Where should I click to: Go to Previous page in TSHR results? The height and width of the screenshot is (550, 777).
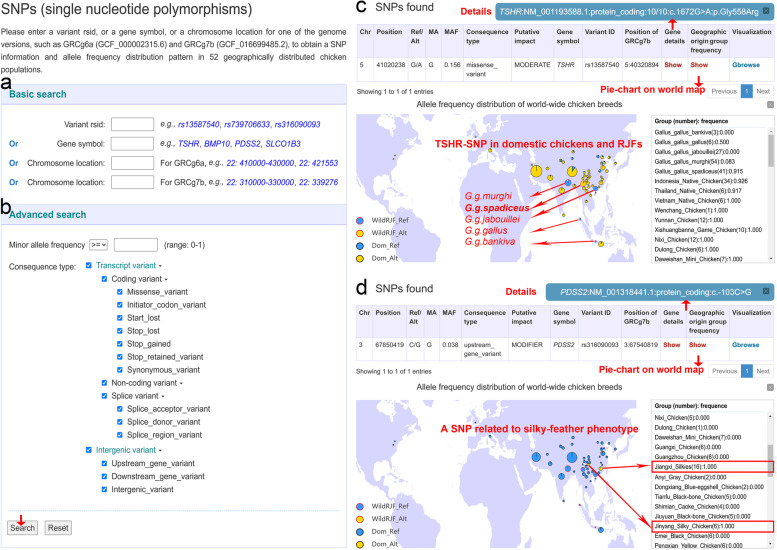tap(724, 91)
